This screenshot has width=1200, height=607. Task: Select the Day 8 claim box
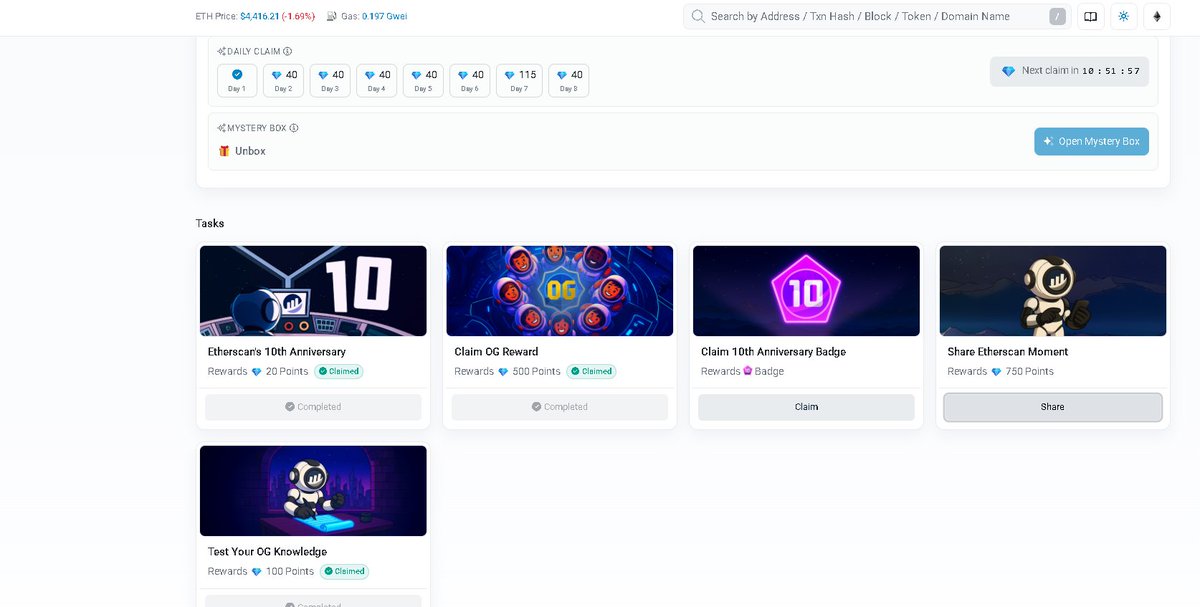point(568,80)
